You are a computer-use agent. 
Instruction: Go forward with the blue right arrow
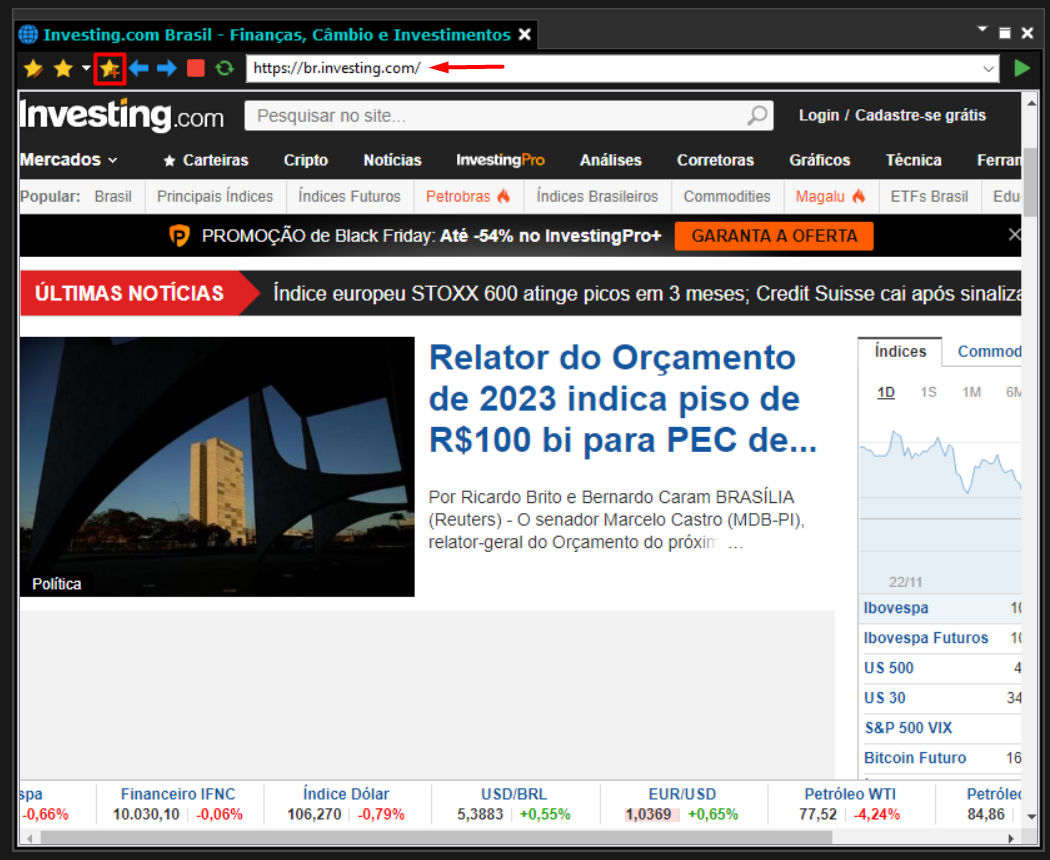pos(167,68)
